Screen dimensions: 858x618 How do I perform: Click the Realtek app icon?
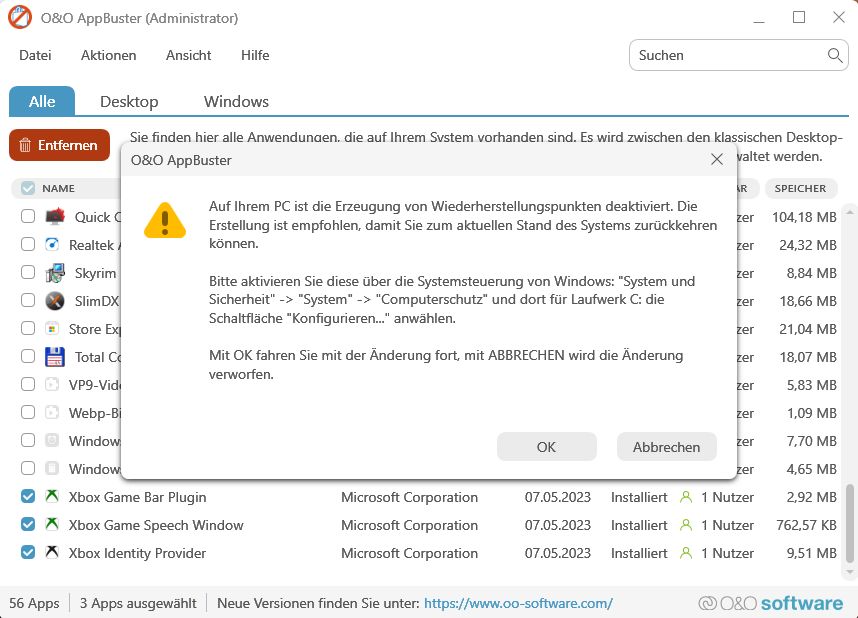pyautogui.click(x=53, y=245)
